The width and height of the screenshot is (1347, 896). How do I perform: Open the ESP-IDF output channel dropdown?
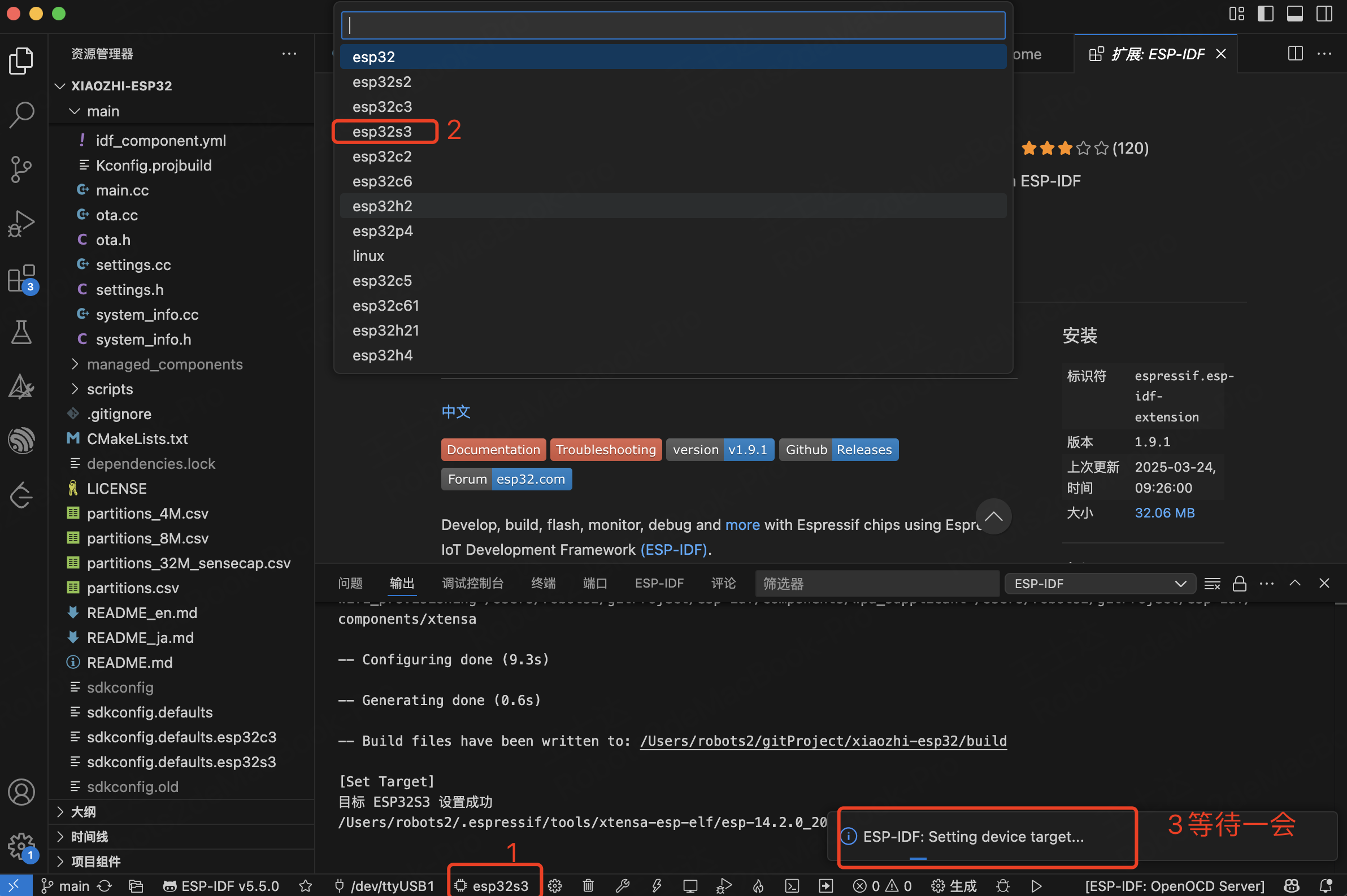click(x=1100, y=584)
